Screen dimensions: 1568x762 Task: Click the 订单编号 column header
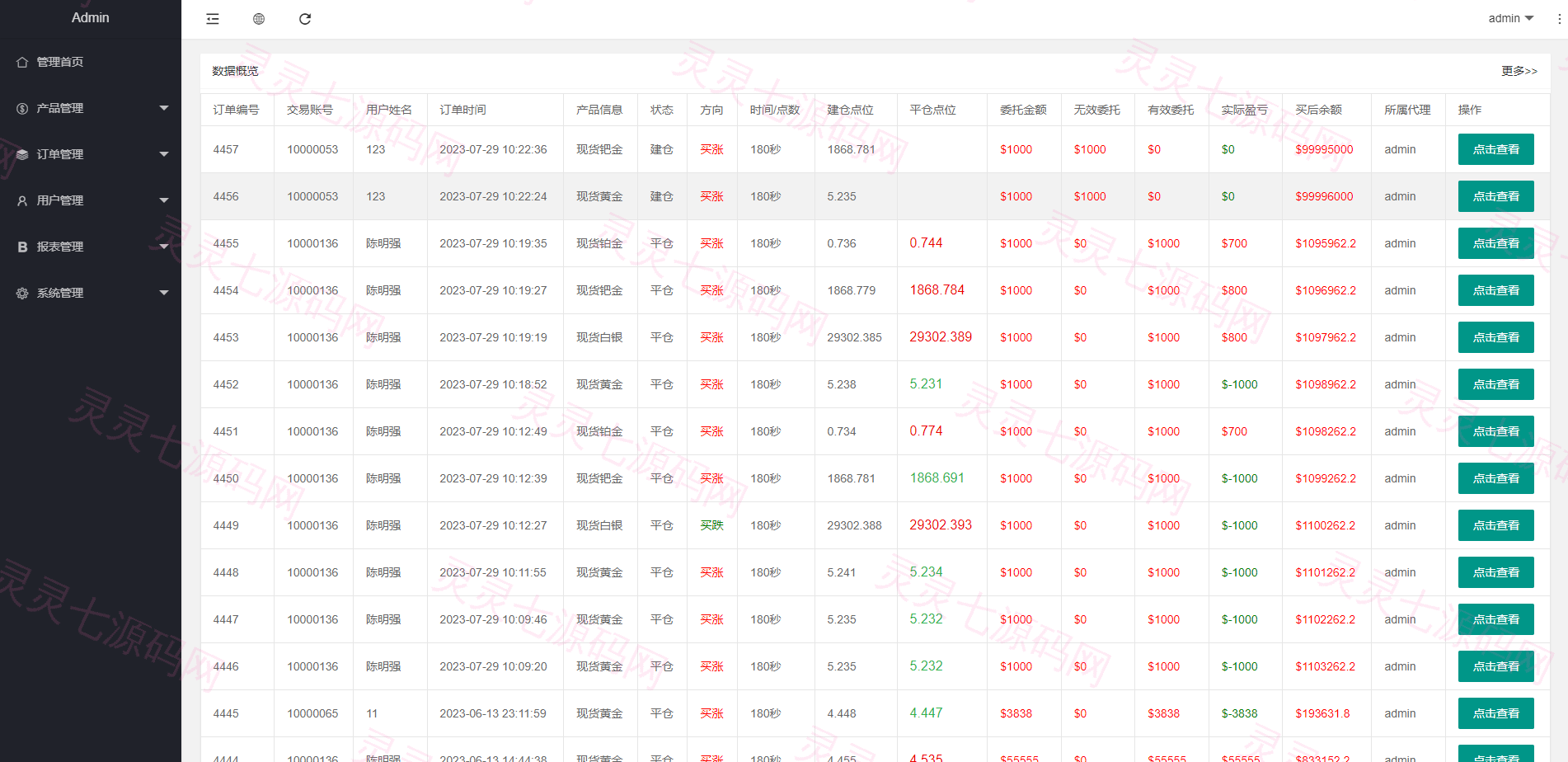(x=236, y=110)
